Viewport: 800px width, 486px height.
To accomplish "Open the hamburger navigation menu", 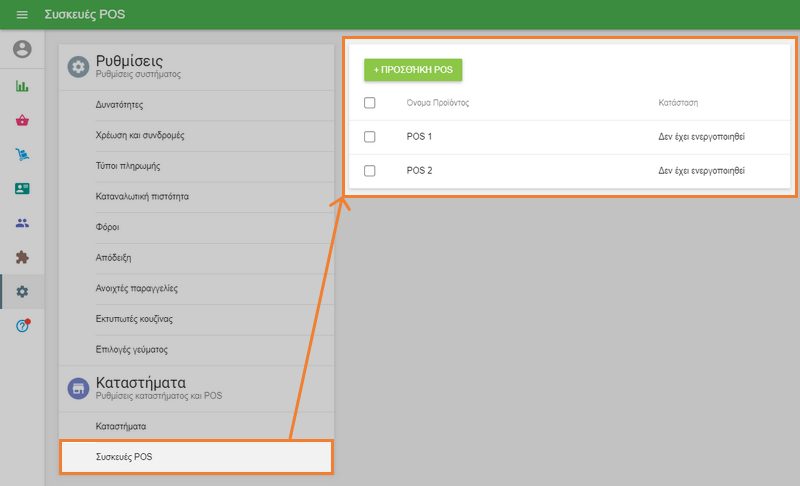I will (22, 15).
